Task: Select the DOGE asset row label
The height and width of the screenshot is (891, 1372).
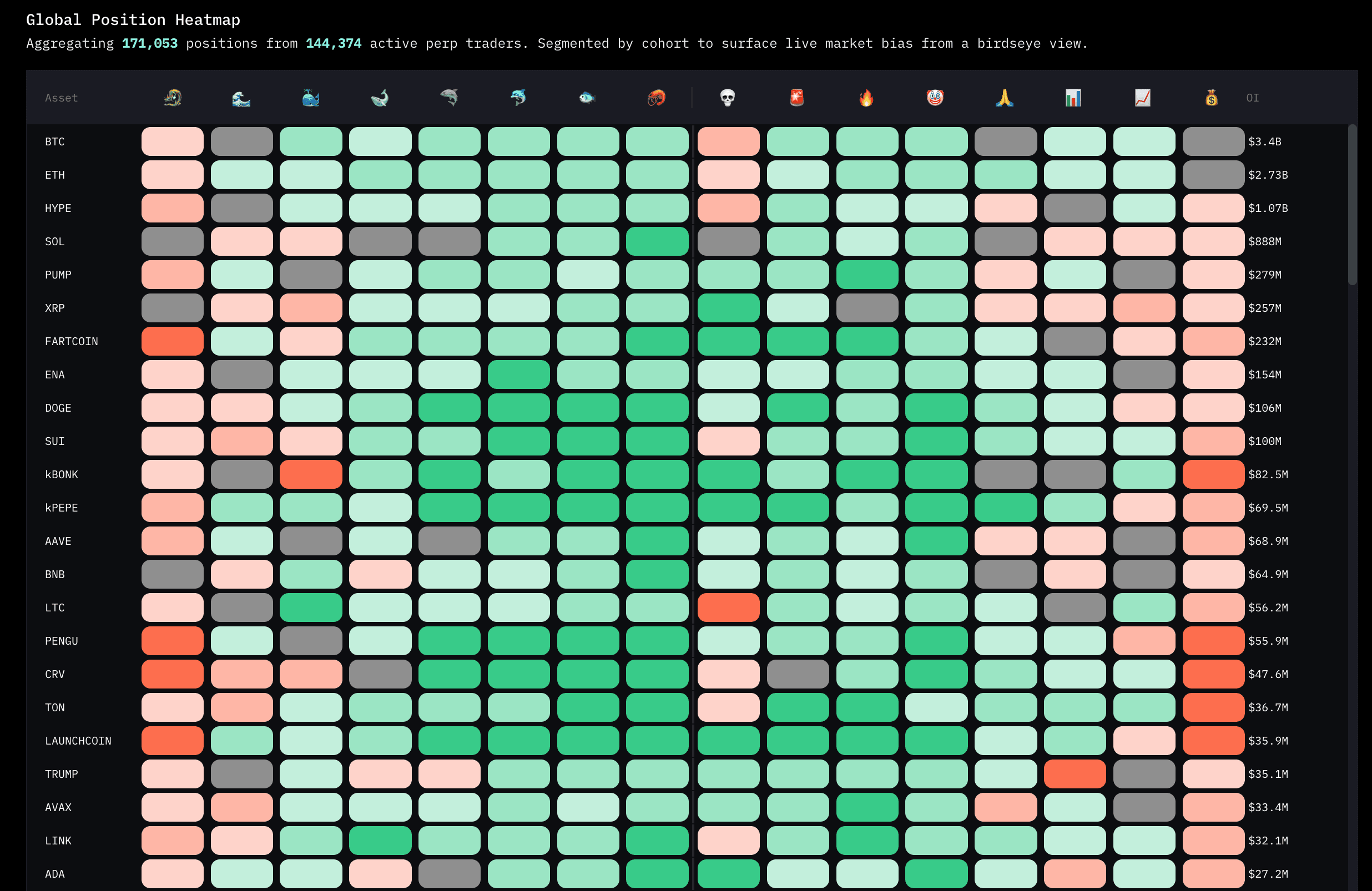Action: pos(58,408)
